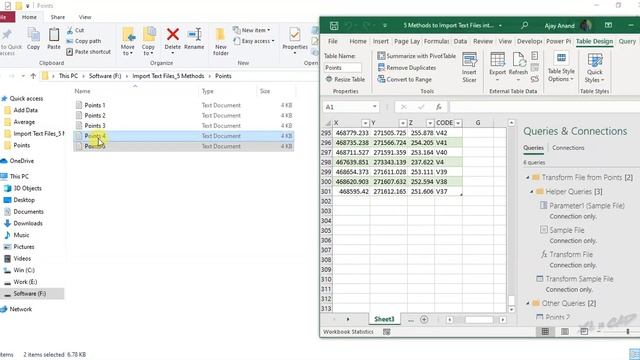Click the vertical scrollbar down arrow in Excel
The width and height of the screenshot is (640, 360).
pyautogui.click(x=511, y=310)
